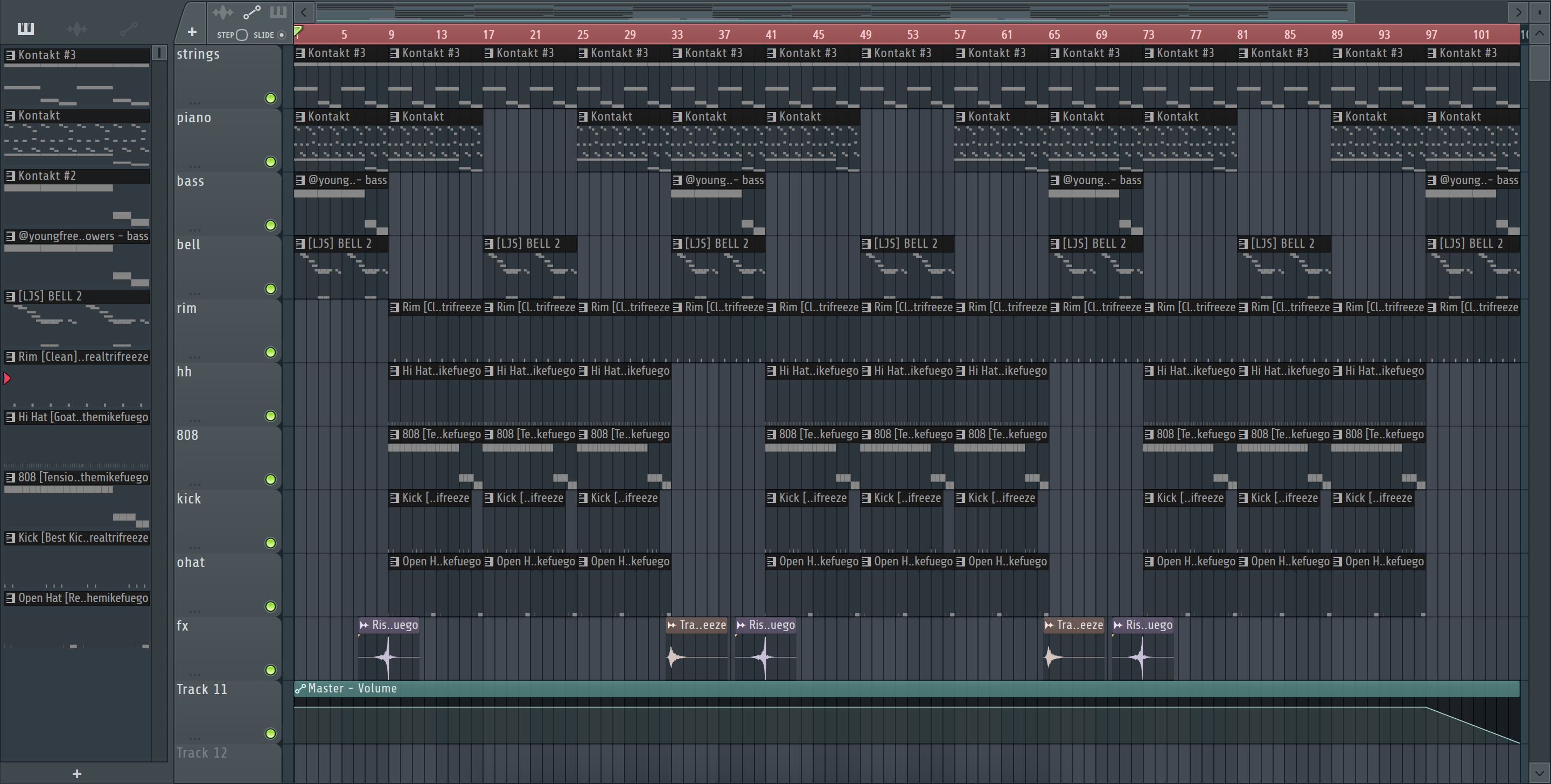Click the green playhead marker at bar 1
Image resolution: width=1551 pixels, height=784 pixels.
point(298,31)
